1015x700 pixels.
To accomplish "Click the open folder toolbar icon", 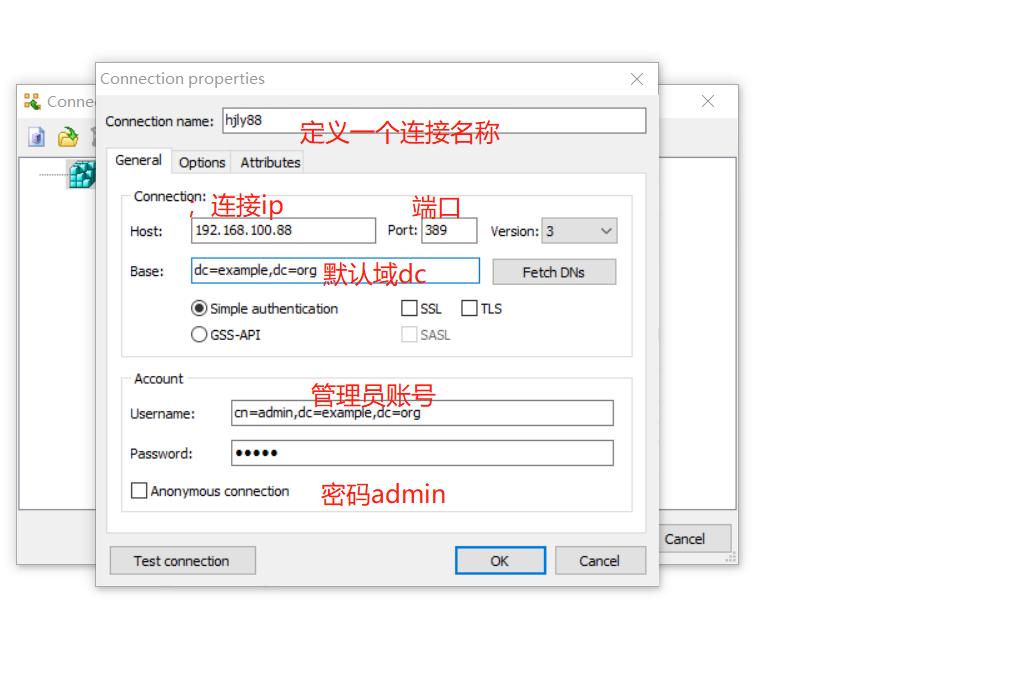I will point(67,137).
